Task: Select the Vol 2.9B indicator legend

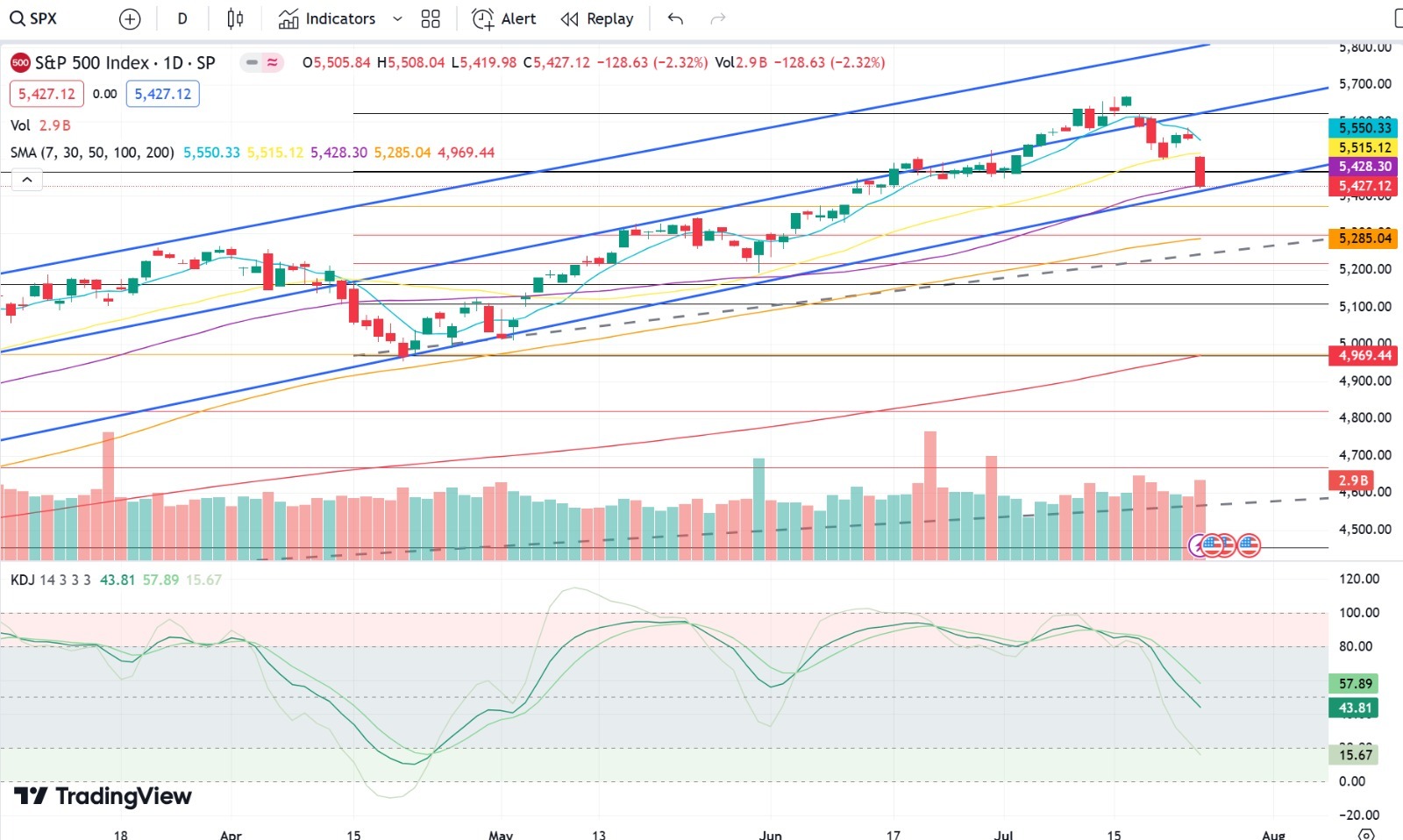Action: coord(40,125)
